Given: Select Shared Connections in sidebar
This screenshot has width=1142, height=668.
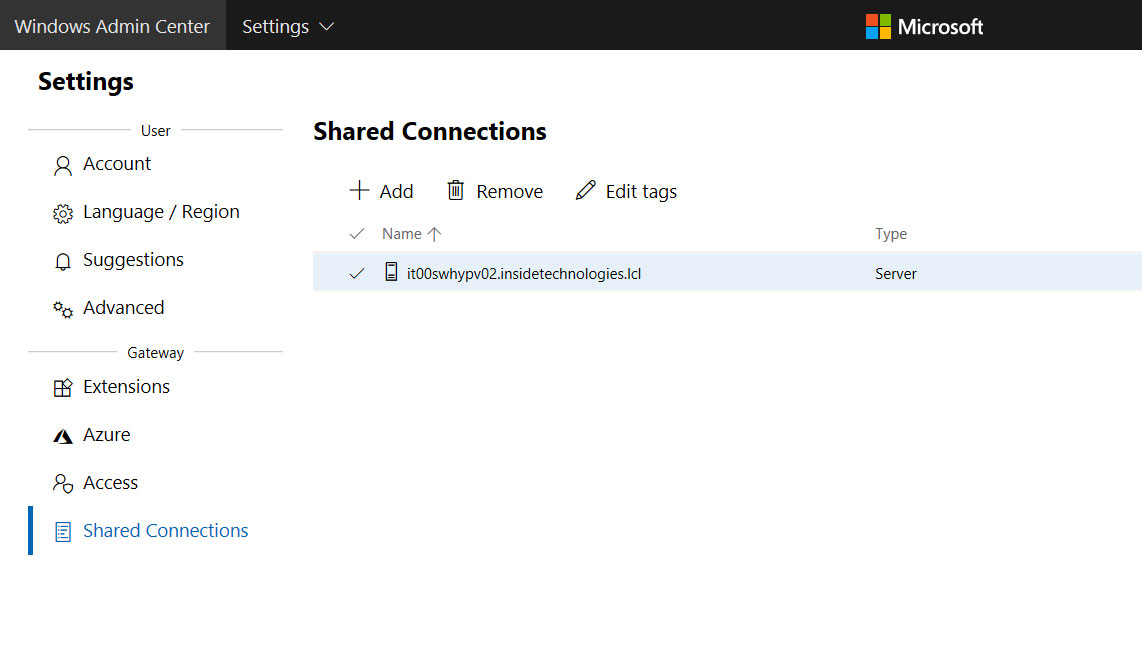Looking at the screenshot, I should (x=165, y=531).
